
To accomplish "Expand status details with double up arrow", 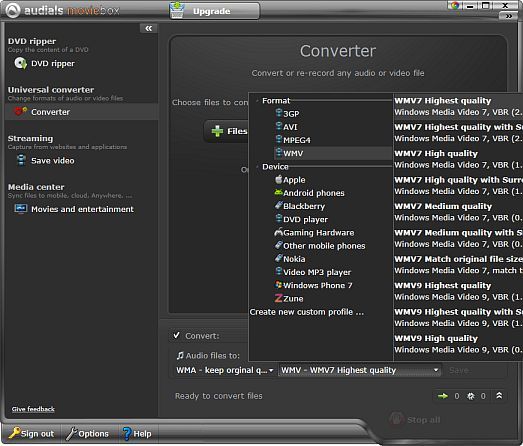I will 499,396.
